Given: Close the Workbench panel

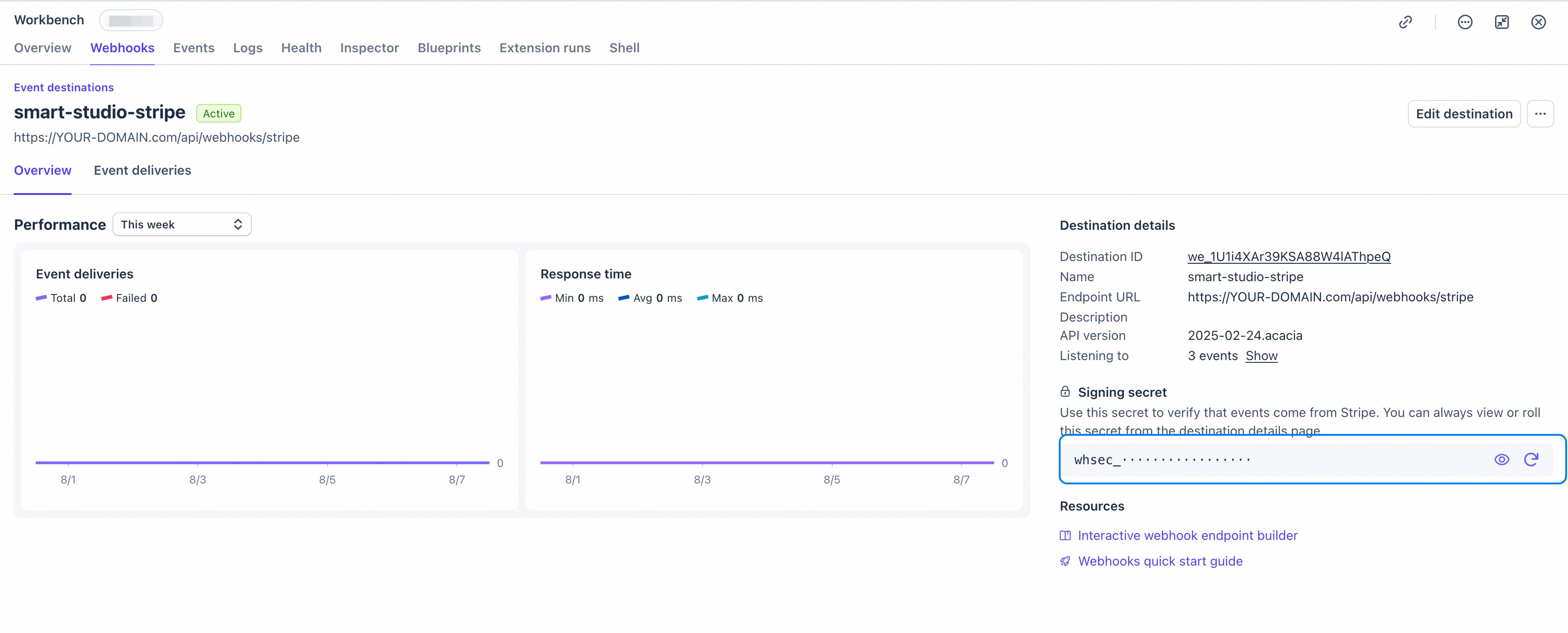Looking at the screenshot, I should click(x=1538, y=22).
